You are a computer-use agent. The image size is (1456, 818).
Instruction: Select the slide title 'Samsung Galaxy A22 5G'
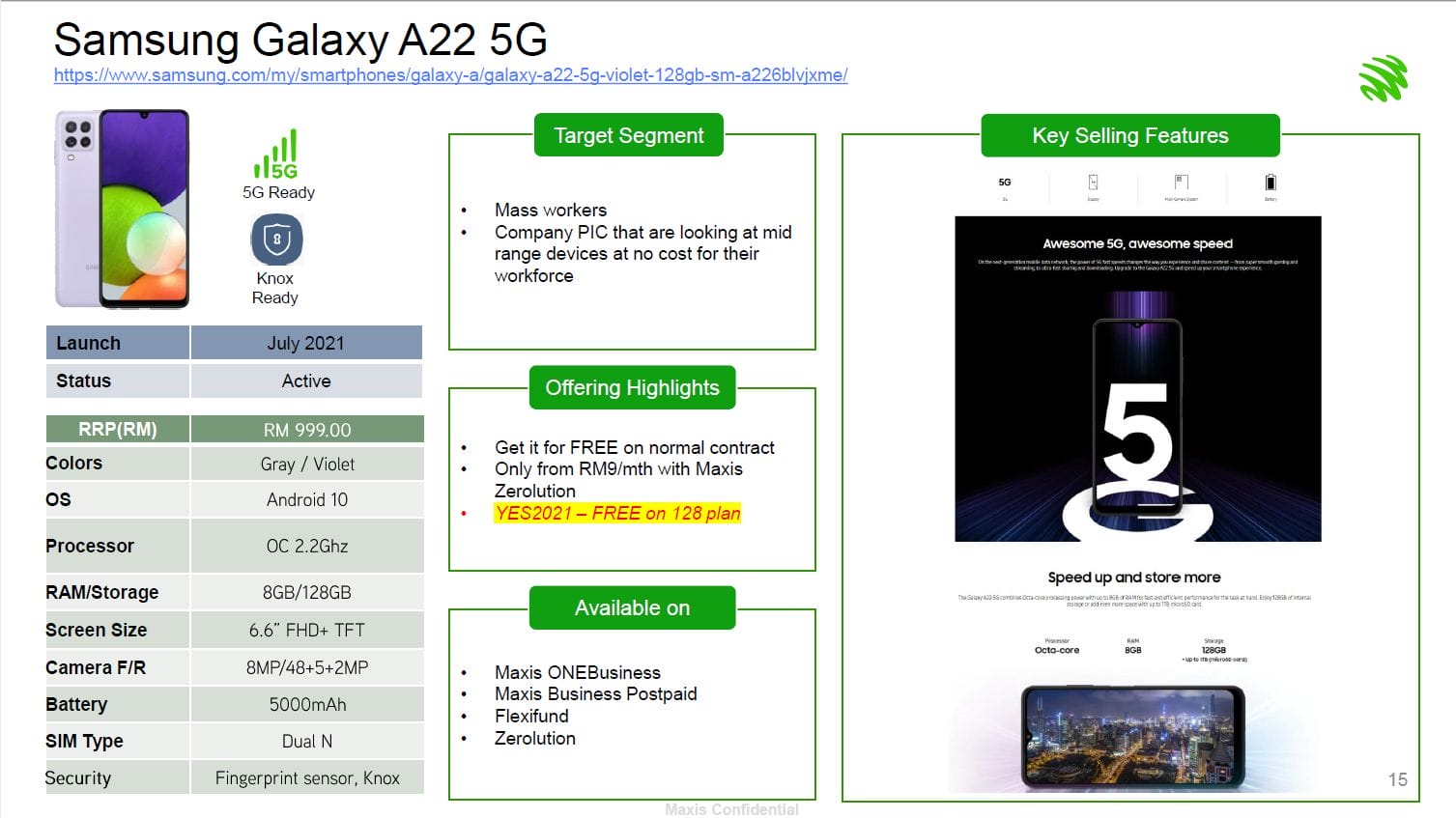[x=300, y=40]
